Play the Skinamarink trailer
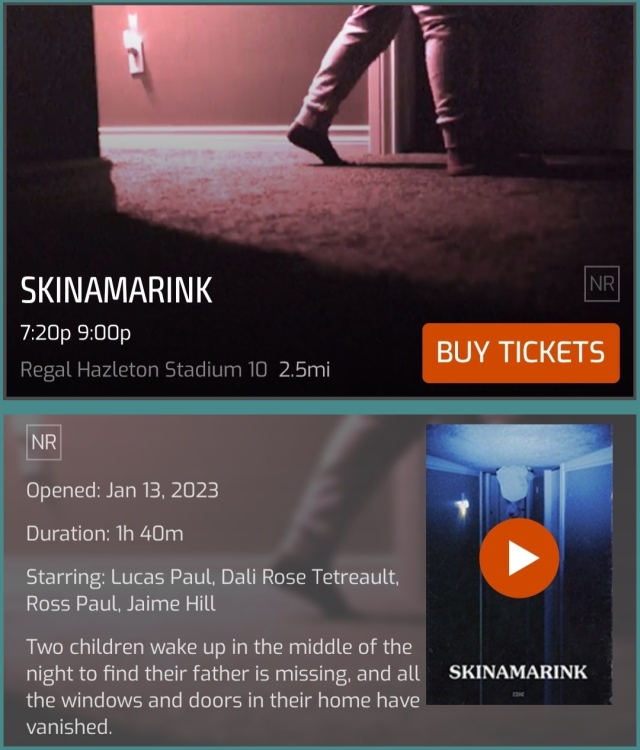 [519, 558]
